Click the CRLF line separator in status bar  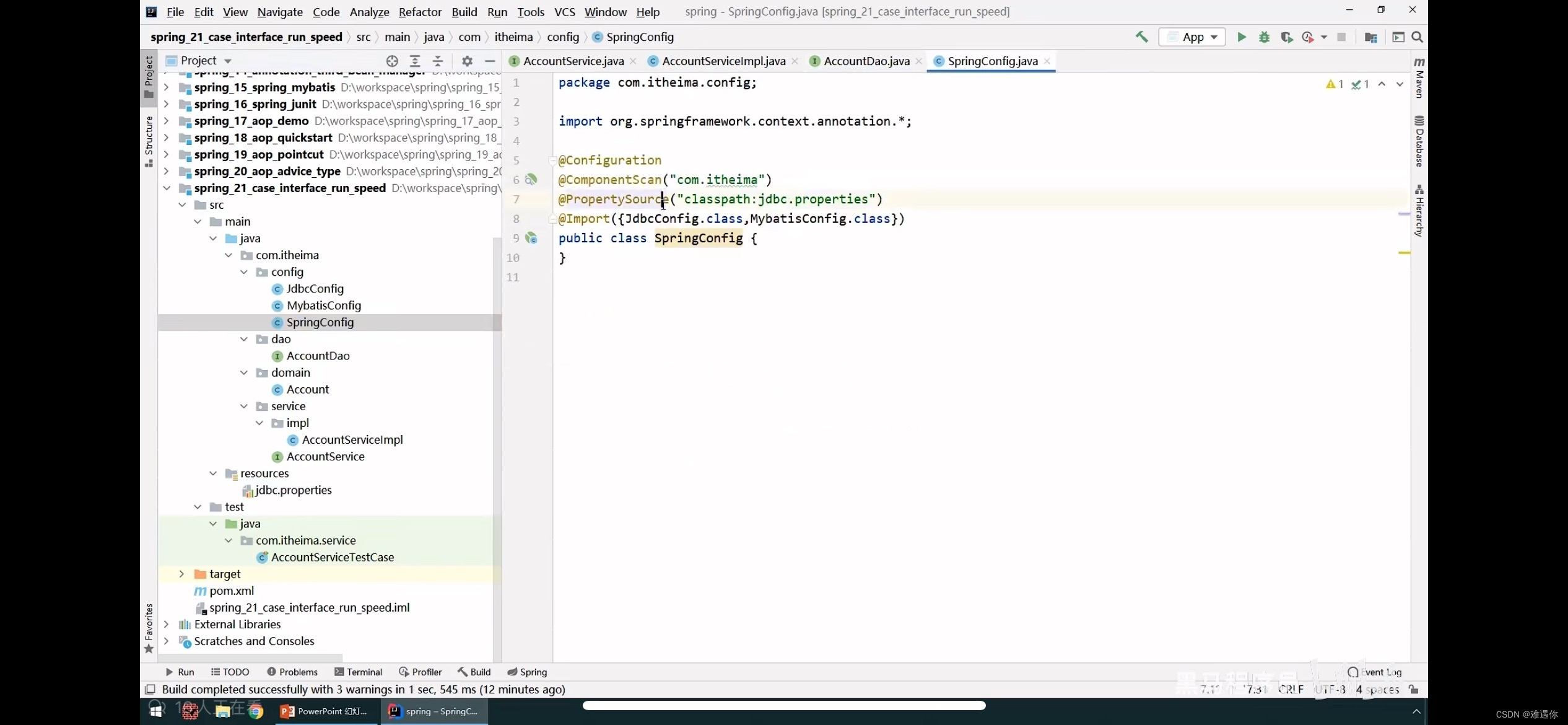(1291, 689)
